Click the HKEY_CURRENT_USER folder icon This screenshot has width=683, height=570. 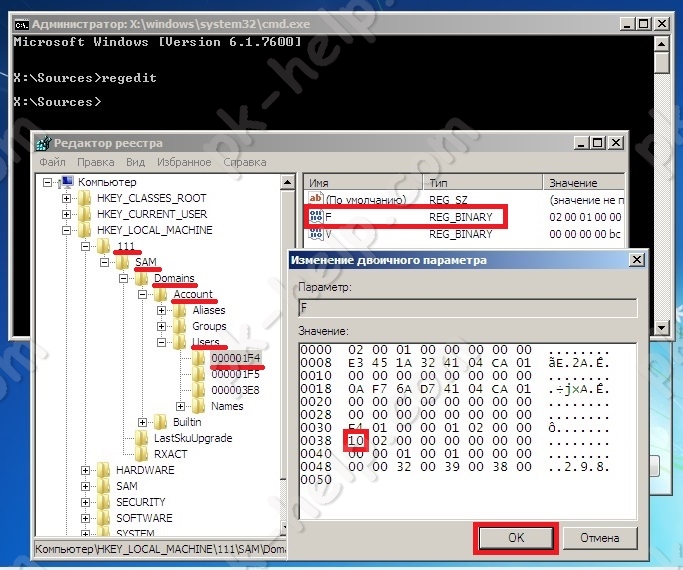[85, 214]
